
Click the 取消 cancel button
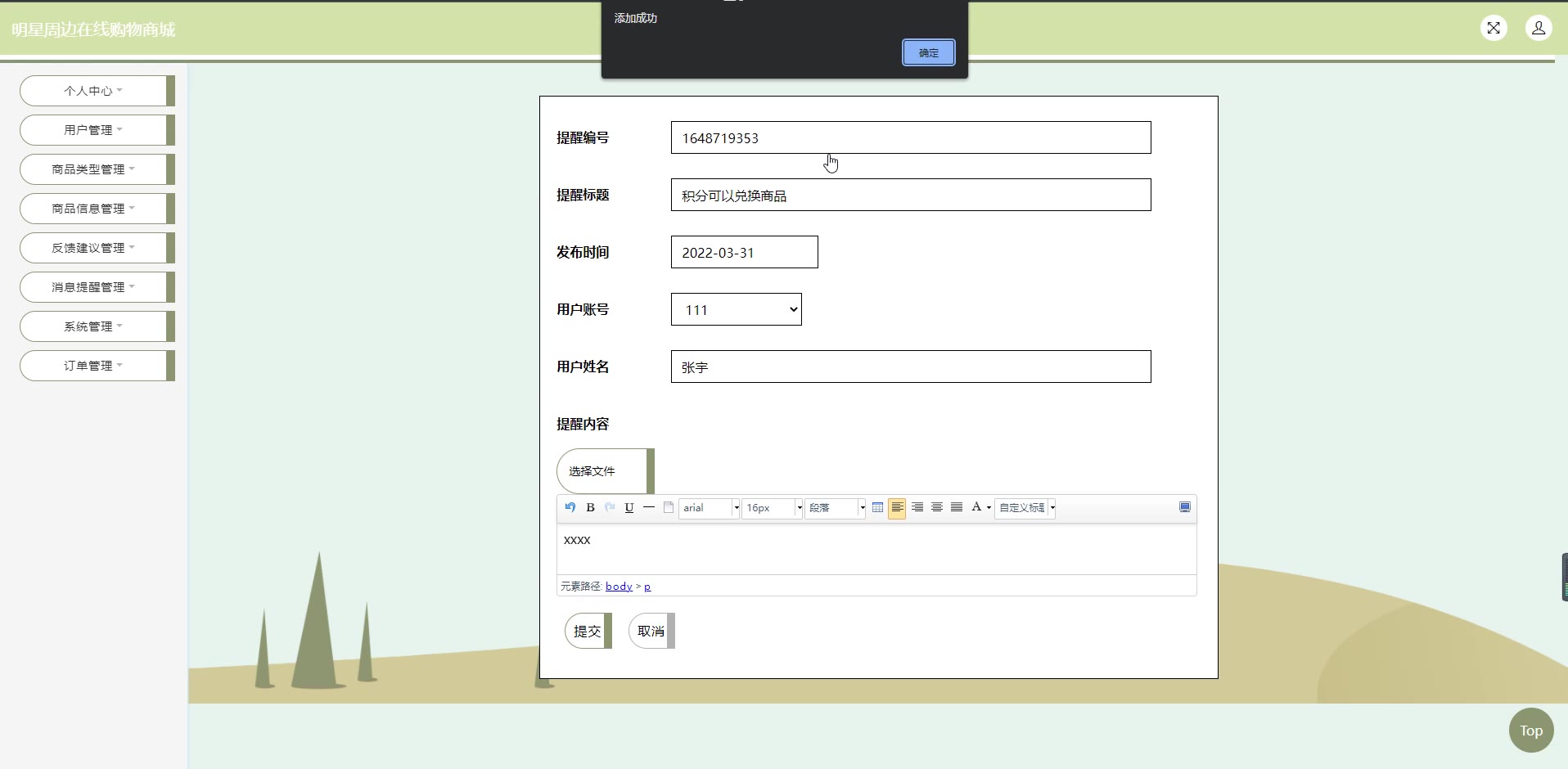click(651, 631)
